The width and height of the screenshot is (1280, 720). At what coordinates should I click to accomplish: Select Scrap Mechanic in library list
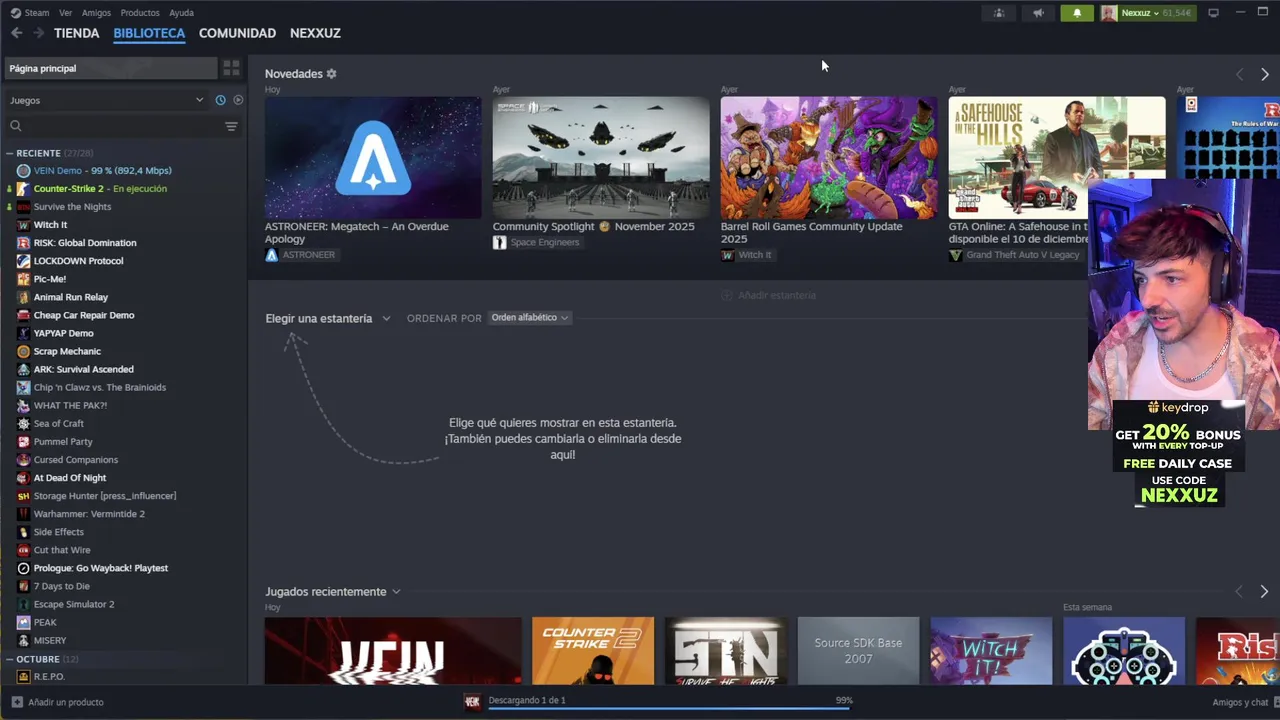click(67, 352)
